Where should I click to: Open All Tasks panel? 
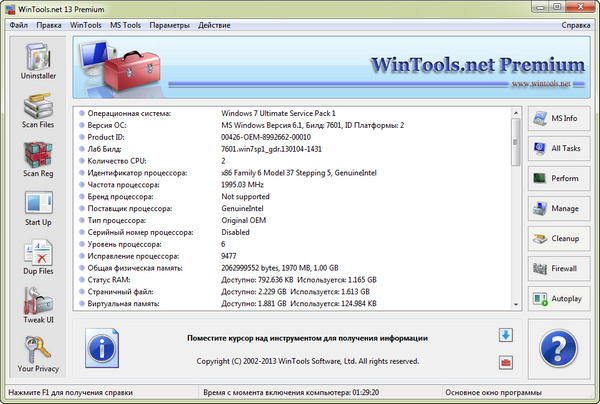coord(555,149)
